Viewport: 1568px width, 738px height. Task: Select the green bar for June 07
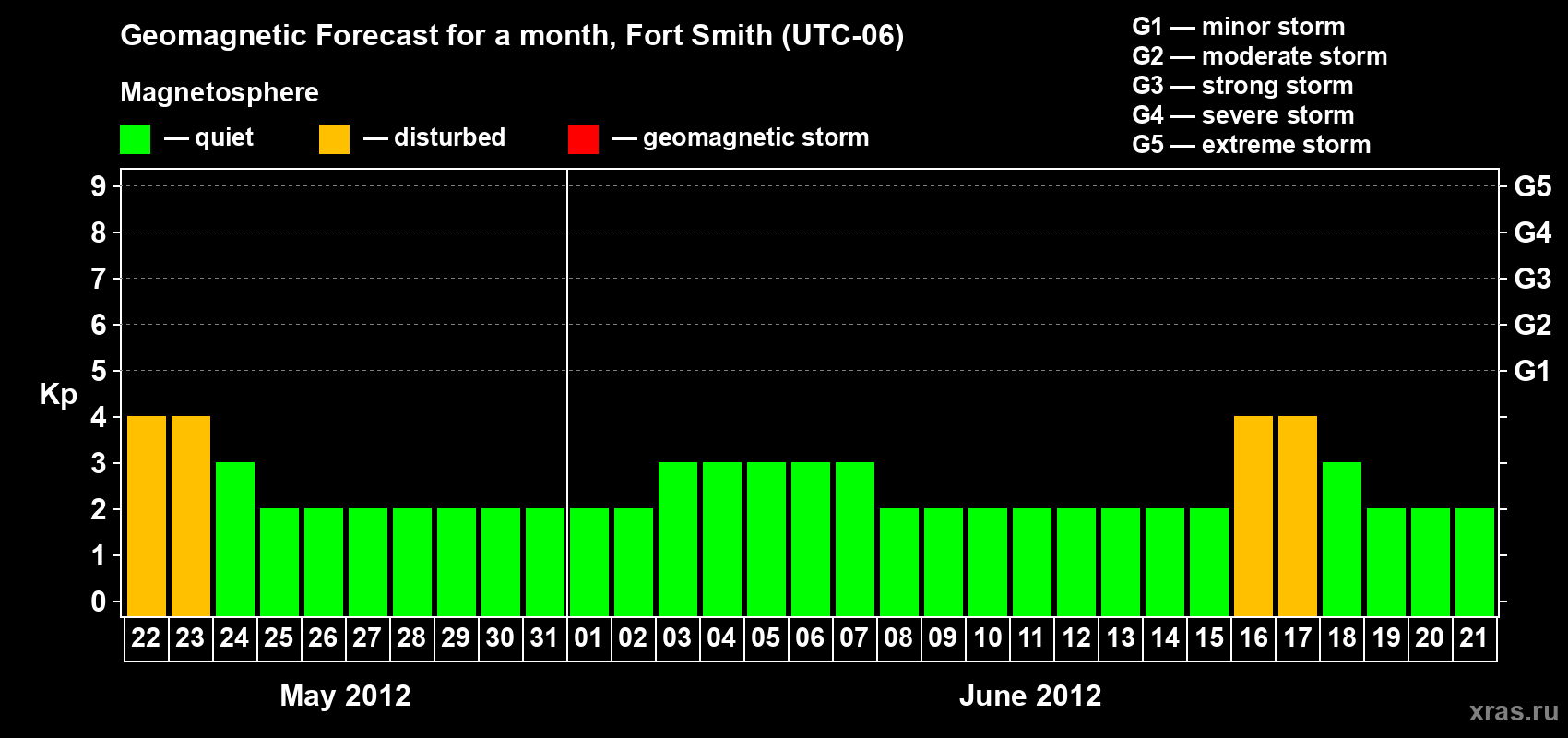(855, 540)
